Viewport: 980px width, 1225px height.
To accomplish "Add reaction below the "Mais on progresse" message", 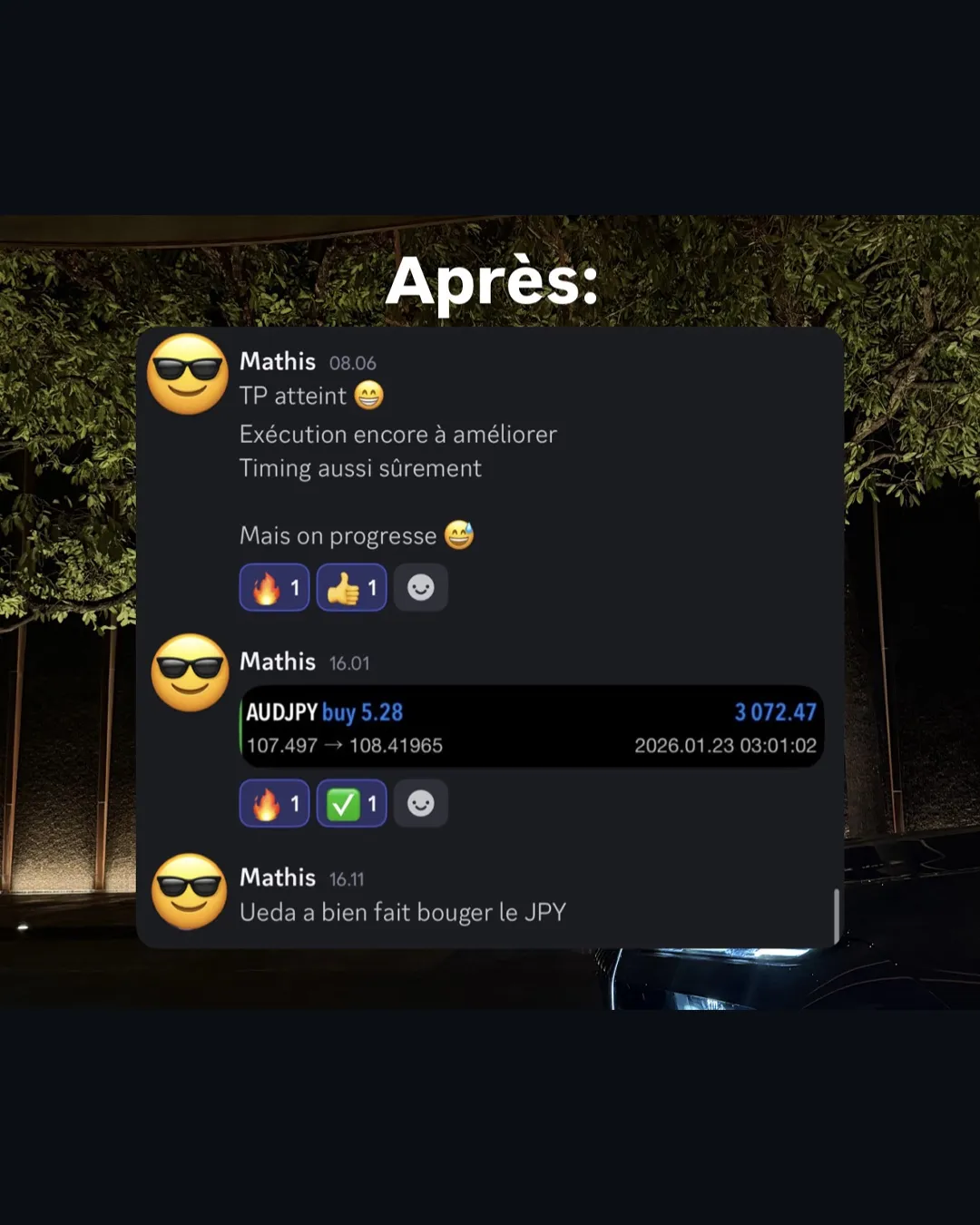I will pos(421,588).
